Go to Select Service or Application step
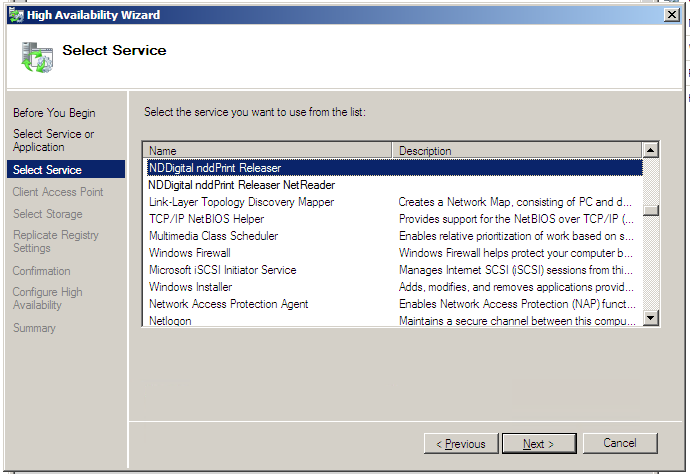This screenshot has width=690, height=474. [53, 140]
